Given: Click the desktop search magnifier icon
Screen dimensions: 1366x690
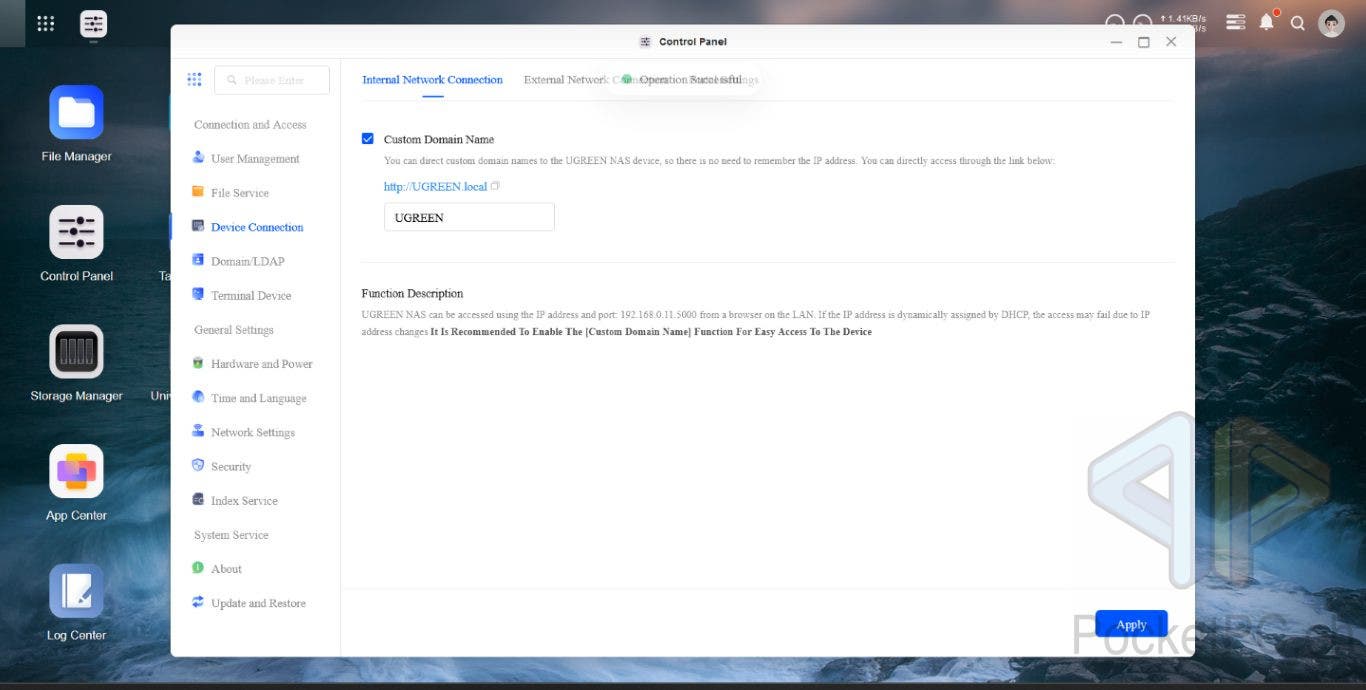Looking at the screenshot, I should point(1298,23).
